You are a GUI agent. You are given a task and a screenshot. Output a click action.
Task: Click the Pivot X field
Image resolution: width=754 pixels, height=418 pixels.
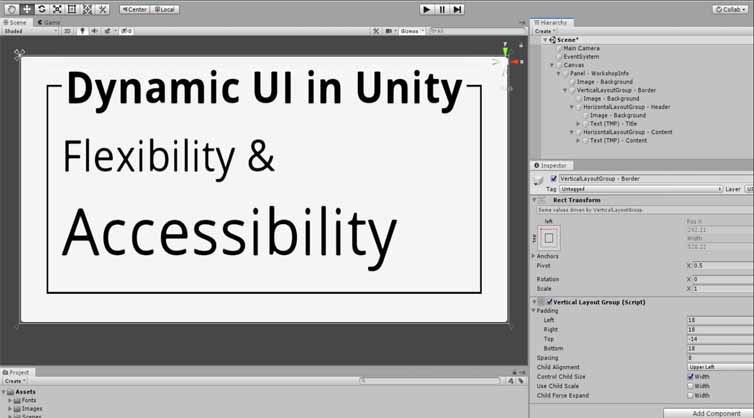coord(723,266)
